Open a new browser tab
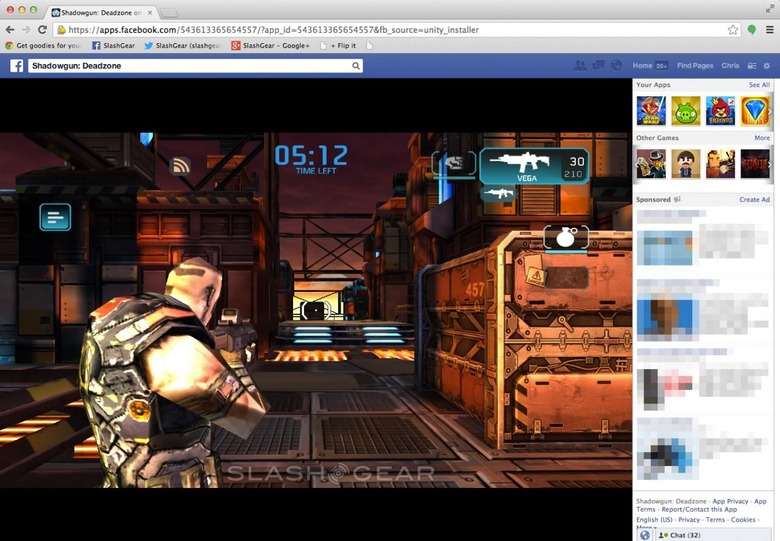The image size is (780, 541). point(170,12)
